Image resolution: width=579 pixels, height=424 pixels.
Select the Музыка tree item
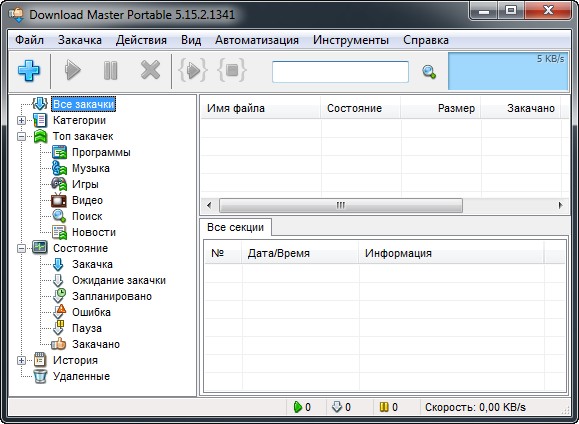click(91, 168)
